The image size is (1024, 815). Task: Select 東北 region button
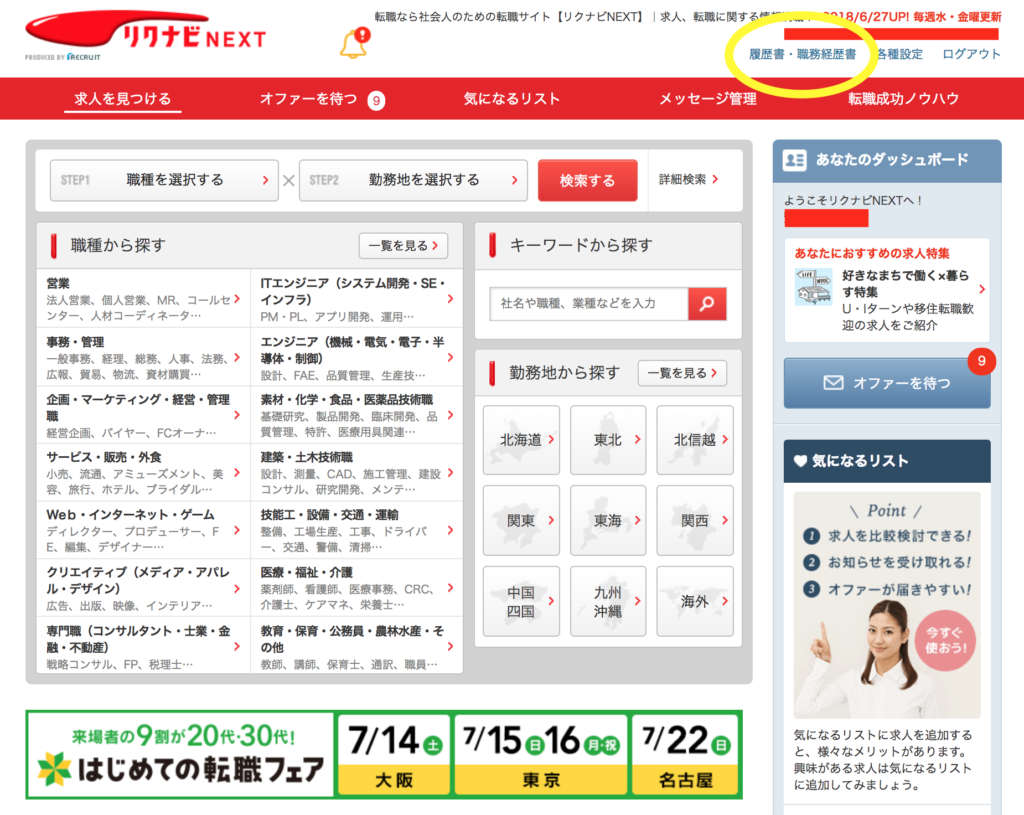[608, 440]
